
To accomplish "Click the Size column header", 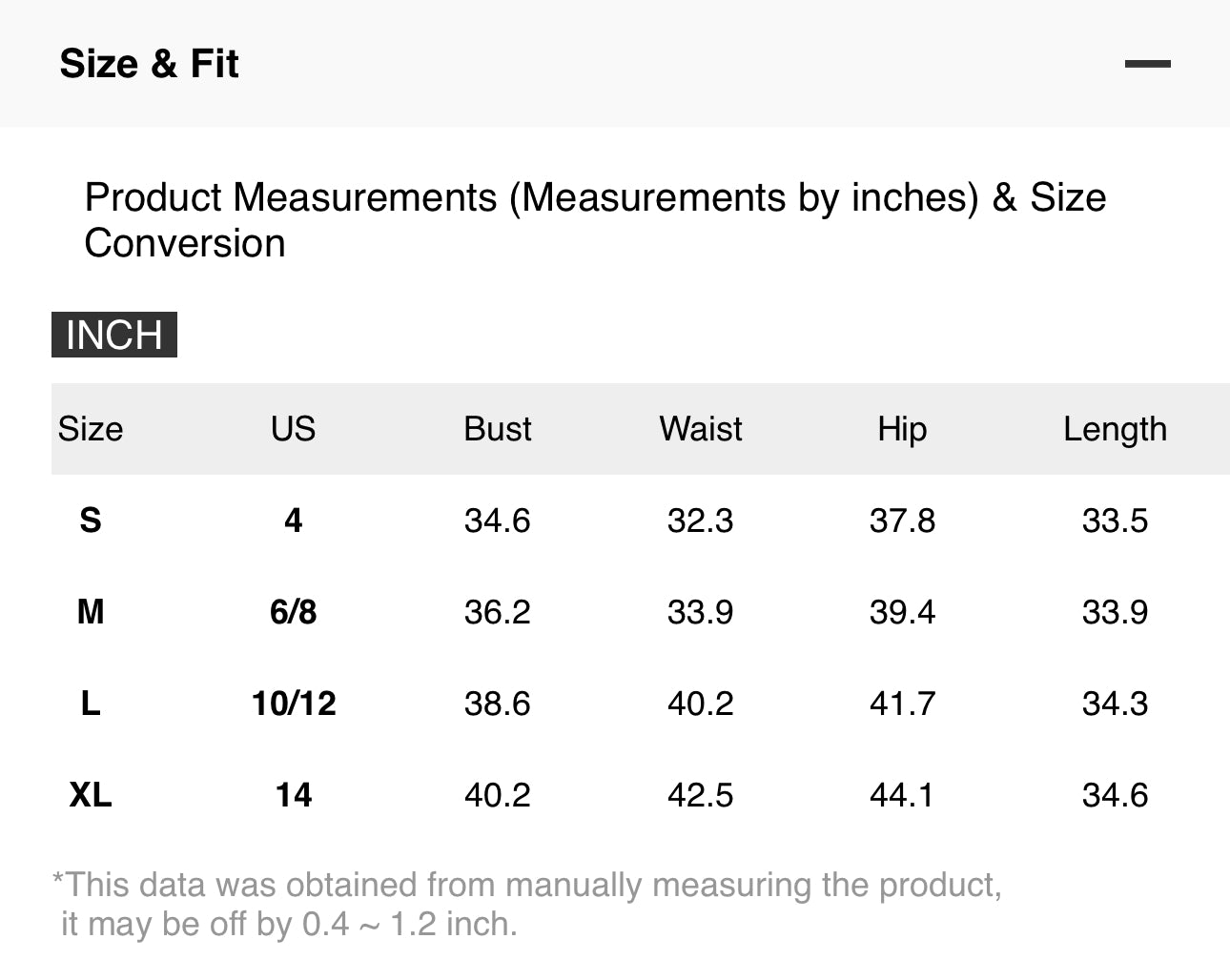I will coord(91,429).
